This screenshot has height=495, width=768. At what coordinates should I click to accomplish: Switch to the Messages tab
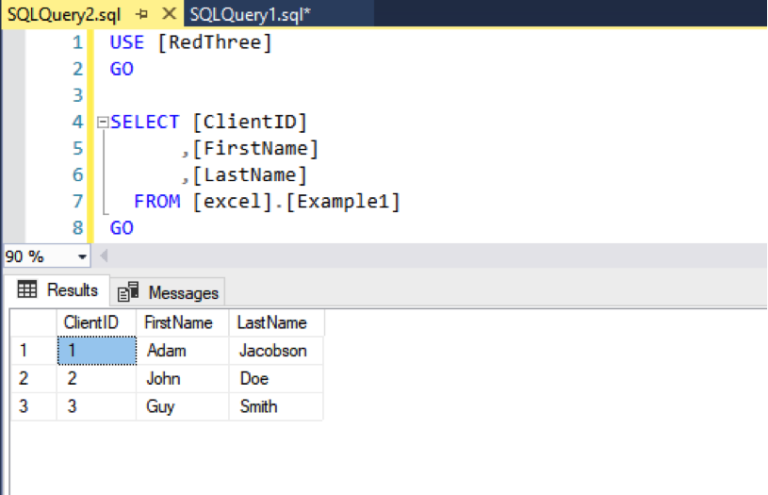[x=168, y=293]
